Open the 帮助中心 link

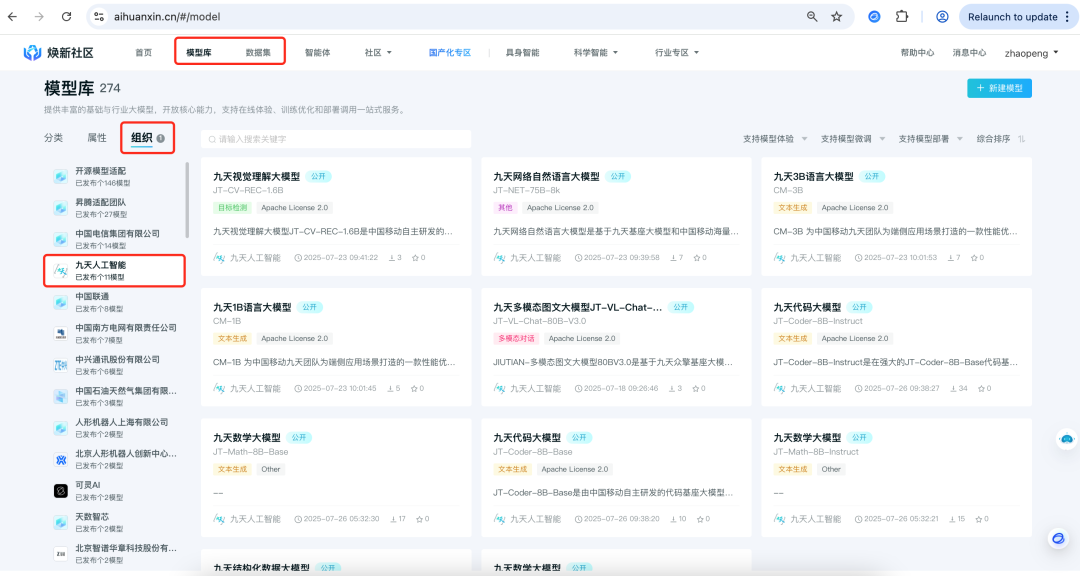(x=917, y=52)
